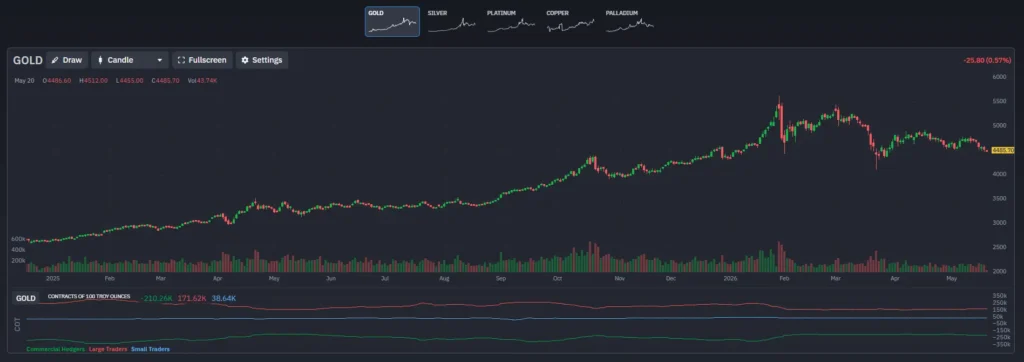Viewport: 1024px width, 362px height.
Task: Click the 200k volume axis label
Action: coord(18,260)
